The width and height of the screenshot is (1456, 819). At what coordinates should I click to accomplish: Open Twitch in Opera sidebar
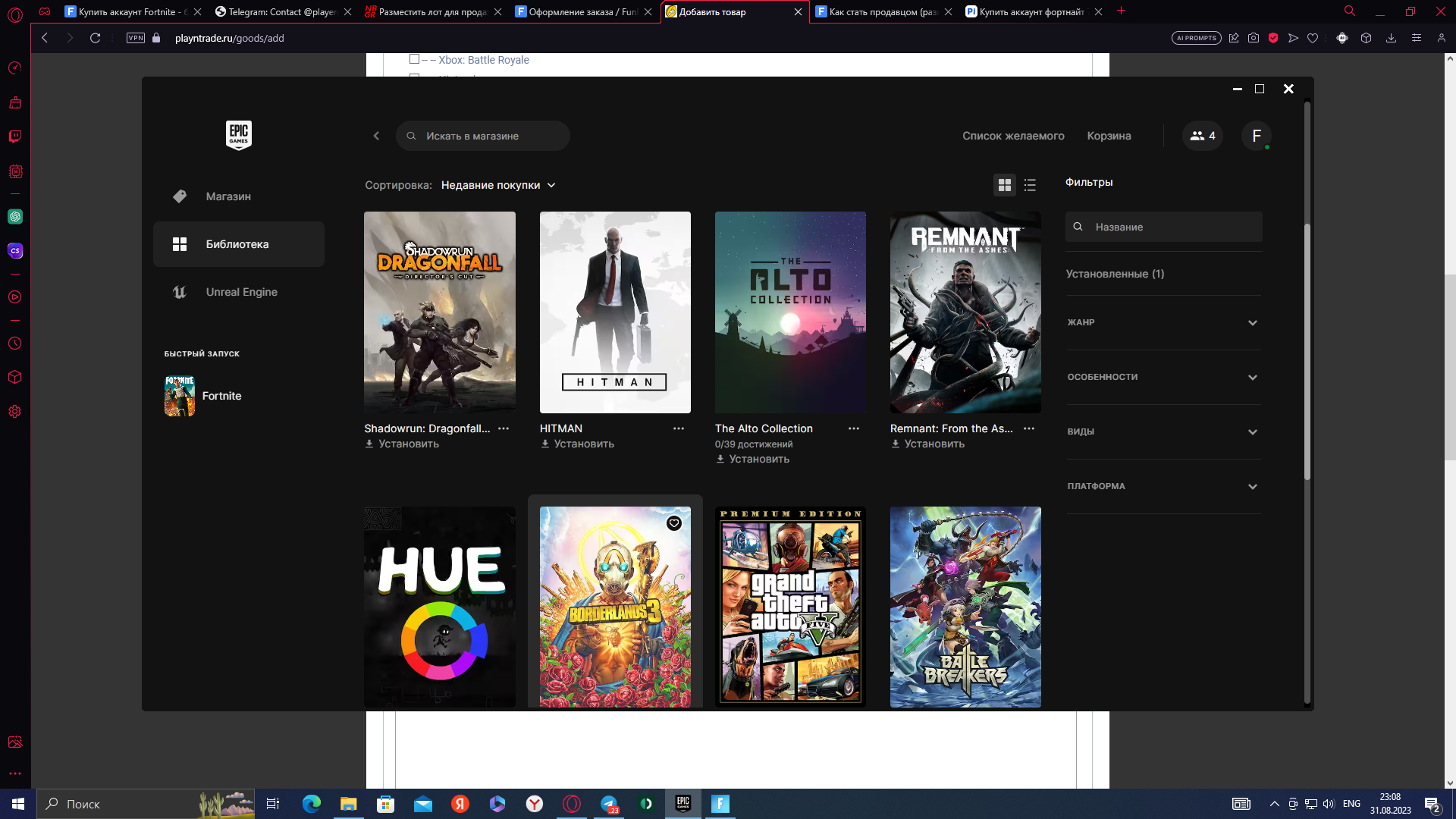pos(15,136)
